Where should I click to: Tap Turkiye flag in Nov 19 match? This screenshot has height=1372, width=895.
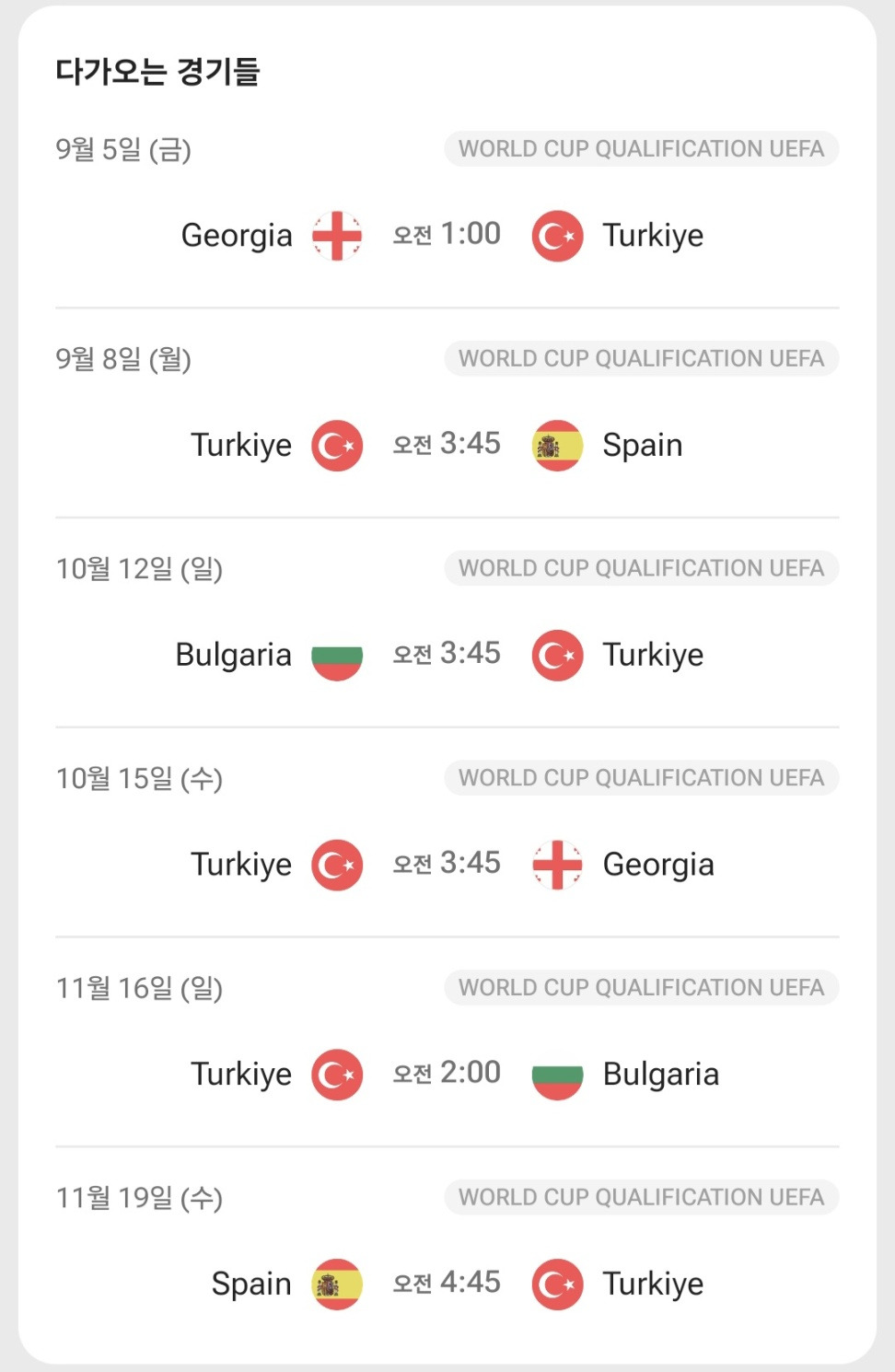pyautogui.click(x=557, y=1285)
